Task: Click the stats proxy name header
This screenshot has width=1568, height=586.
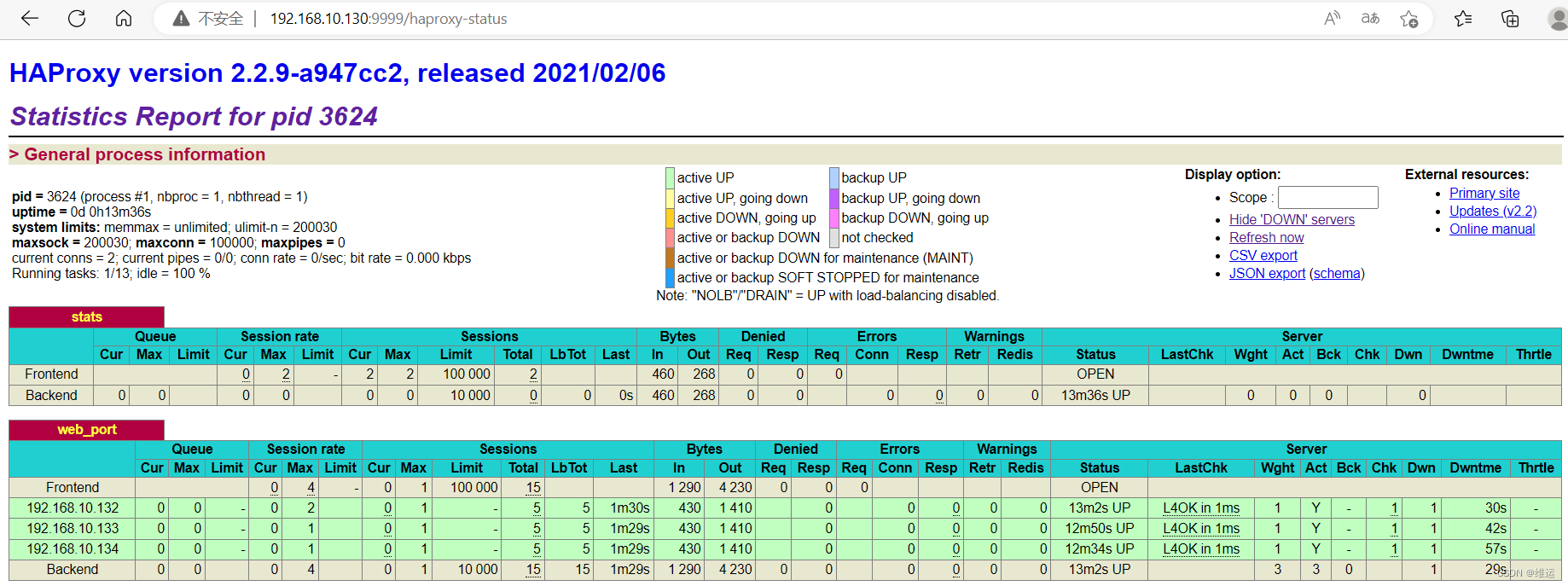Action: point(86,316)
